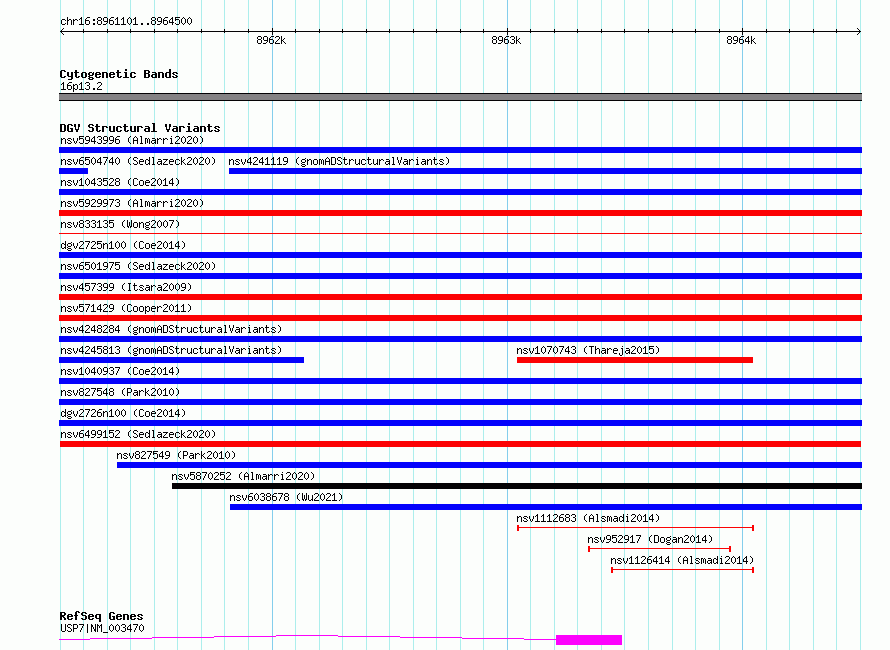Screen dimensions: 890x650
Task: Click nsv827548 (Park2010) label
Action: click(x=120, y=392)
